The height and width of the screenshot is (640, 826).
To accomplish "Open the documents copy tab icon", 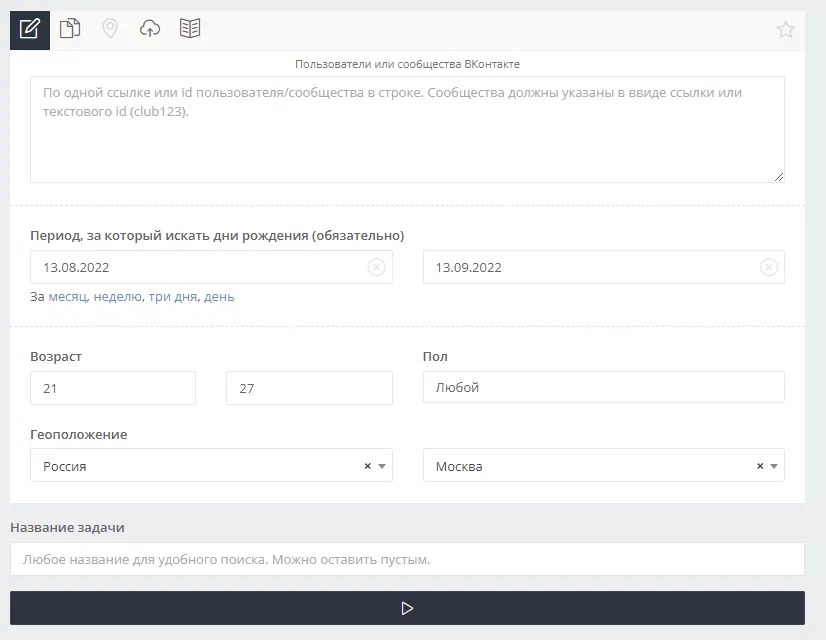I will (70, 29).
